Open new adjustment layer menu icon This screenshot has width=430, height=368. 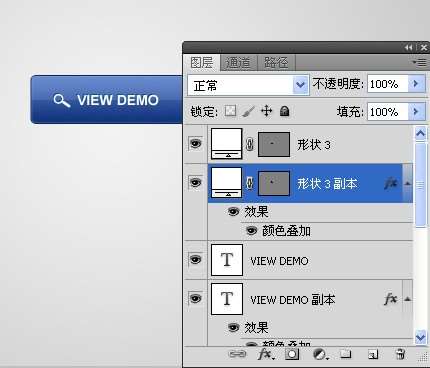(320, 354)
